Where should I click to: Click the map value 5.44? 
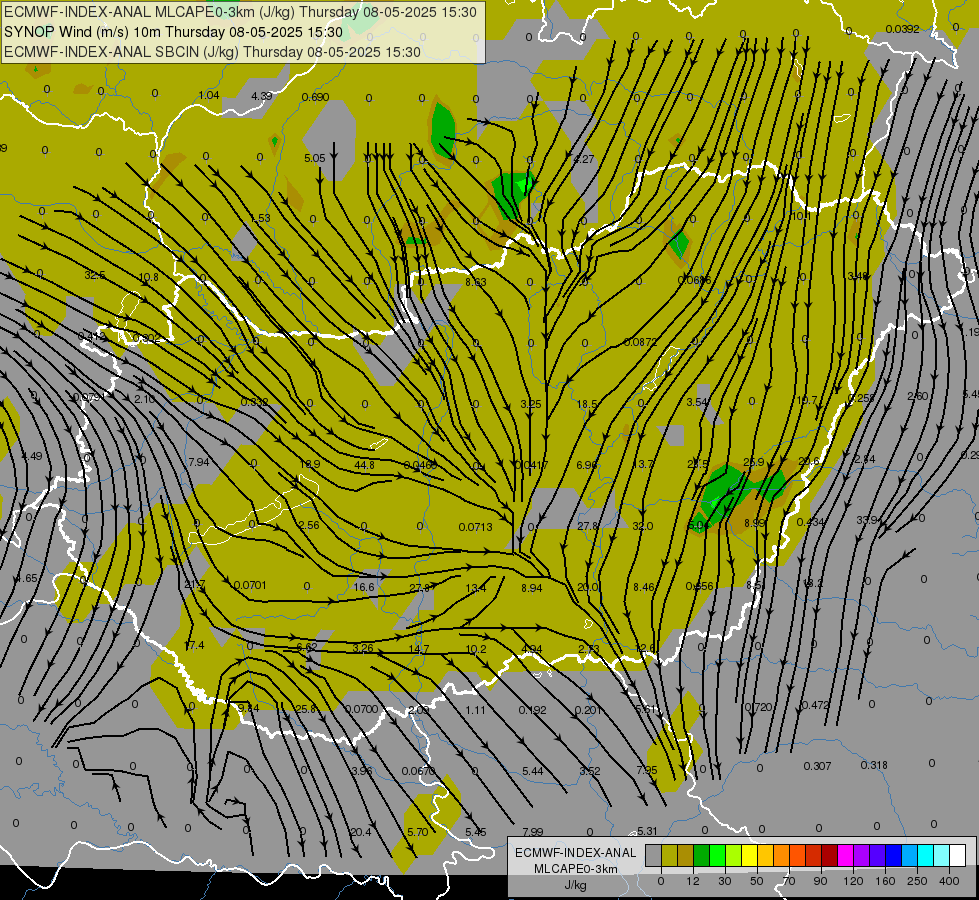coord(533,771)
